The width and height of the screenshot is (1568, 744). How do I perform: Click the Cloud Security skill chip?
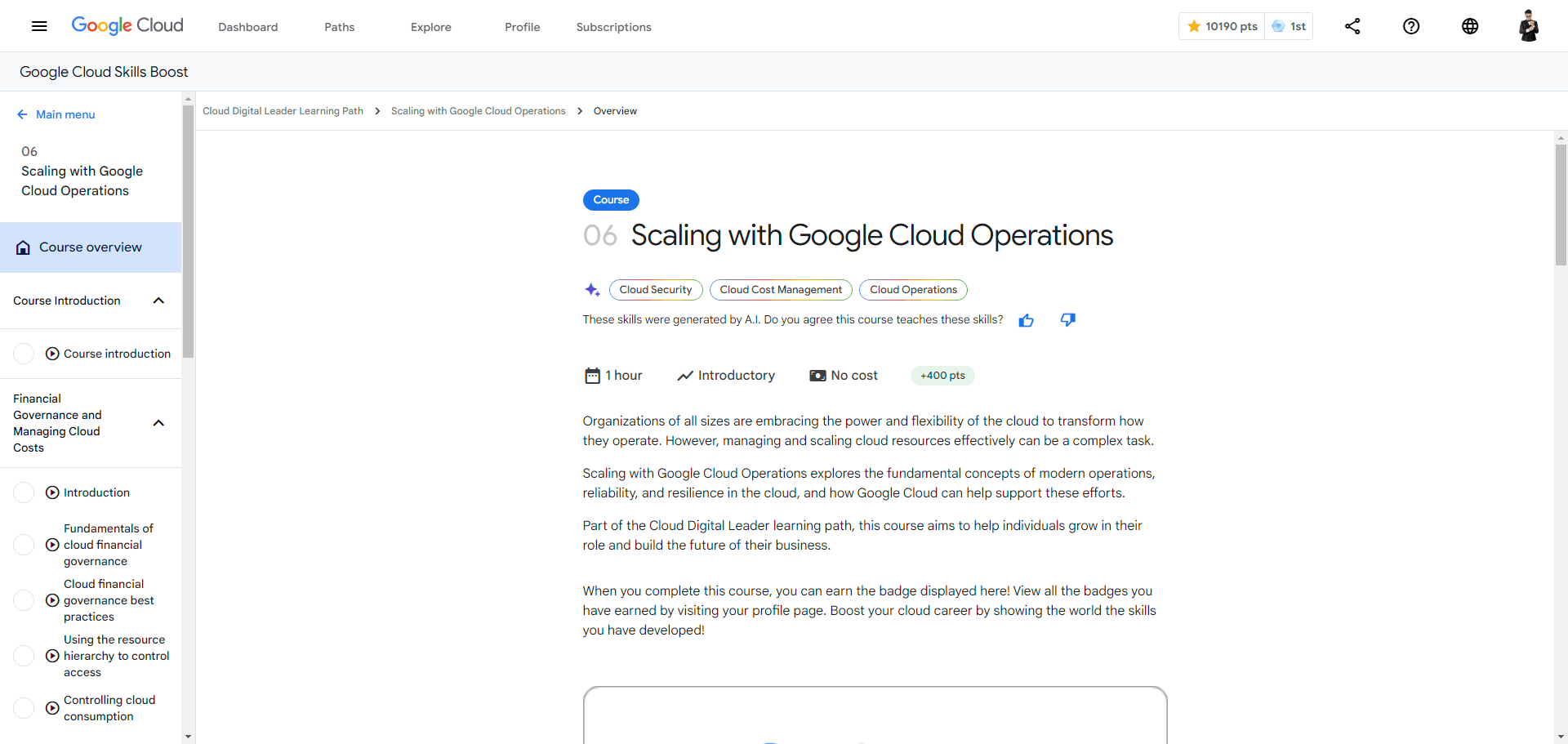pyautogui.click(x=656, y=290)
